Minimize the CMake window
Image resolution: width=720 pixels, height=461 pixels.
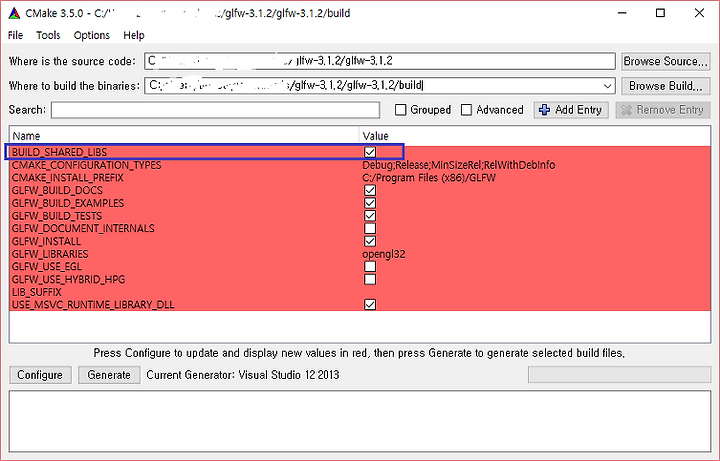(x=622, y=13)
